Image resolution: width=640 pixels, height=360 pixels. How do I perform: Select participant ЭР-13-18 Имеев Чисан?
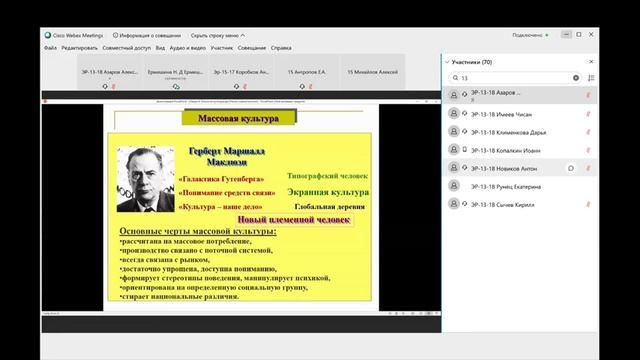[x=520, y=114]
